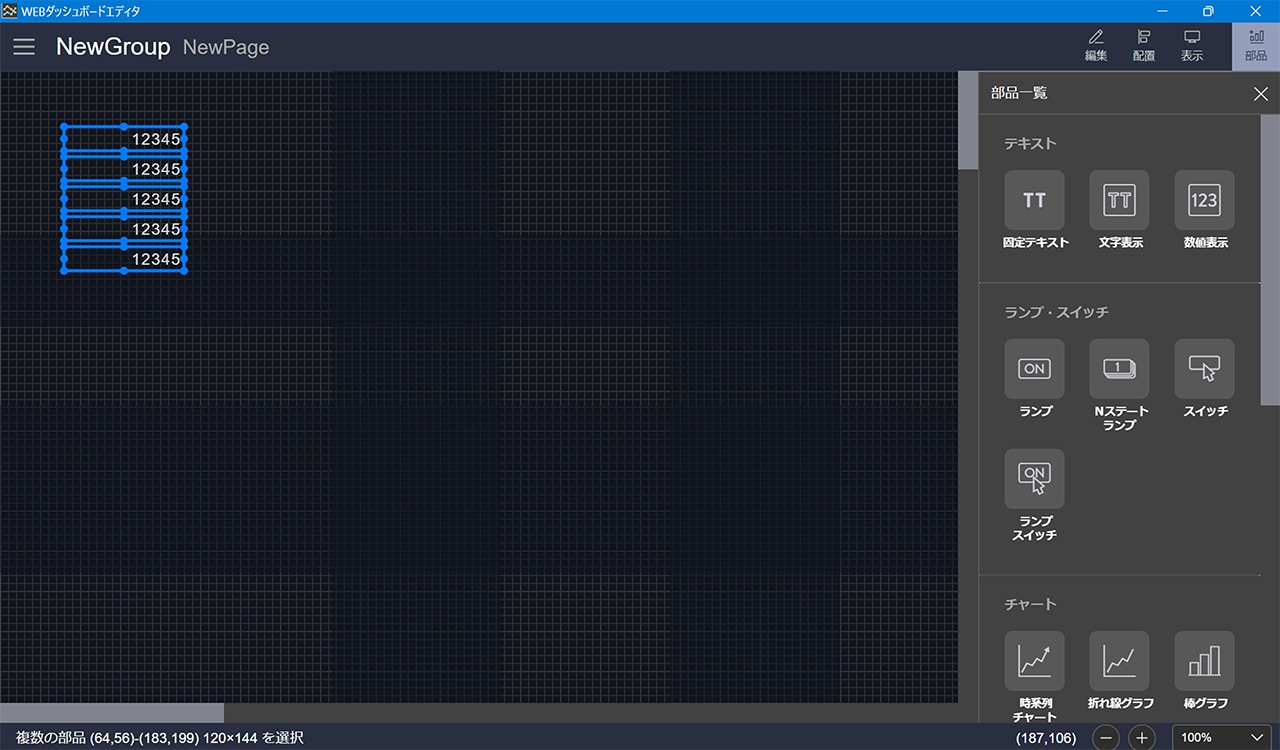Toggle the 部品 panel button
The width and height of the screenshot is (1280, 750).
[1256, 46]
